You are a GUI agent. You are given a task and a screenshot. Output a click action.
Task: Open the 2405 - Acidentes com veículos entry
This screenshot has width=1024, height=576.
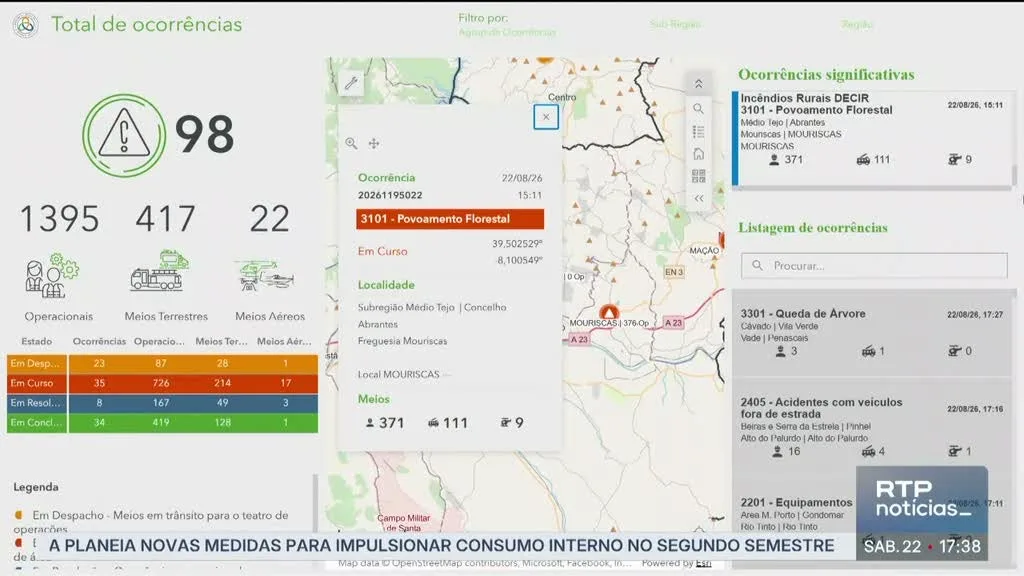(872, 428)
